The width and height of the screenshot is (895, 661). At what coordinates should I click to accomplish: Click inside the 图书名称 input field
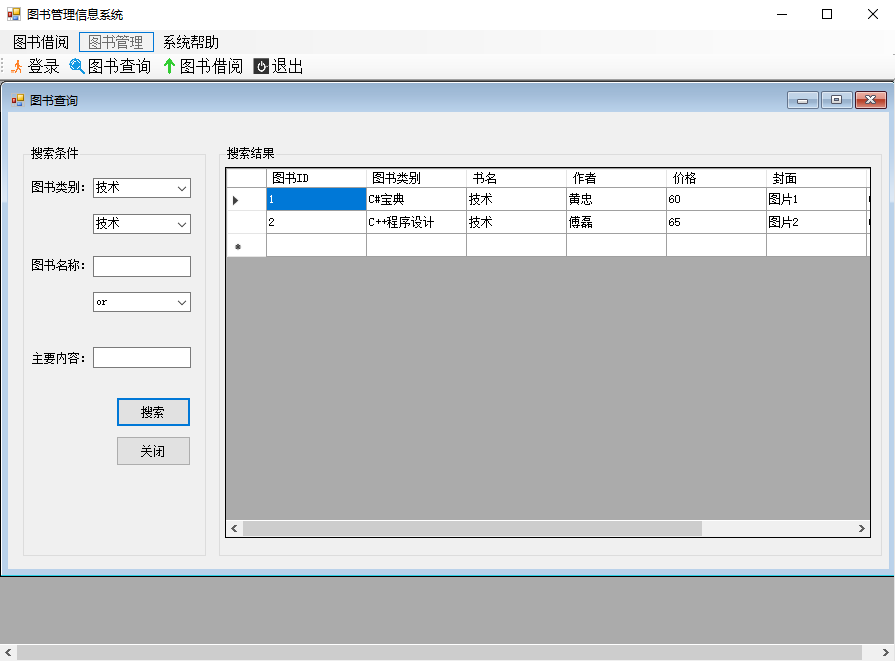pyautogui.click(x=141, y=266)
